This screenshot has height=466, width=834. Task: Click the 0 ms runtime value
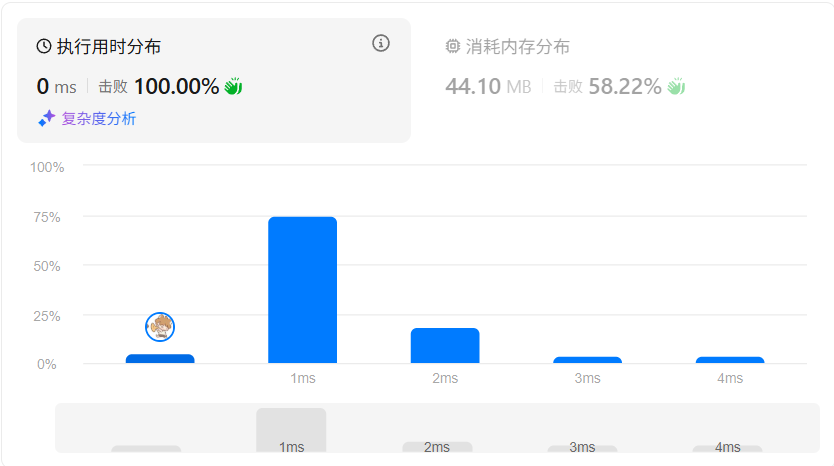point(56,86)
